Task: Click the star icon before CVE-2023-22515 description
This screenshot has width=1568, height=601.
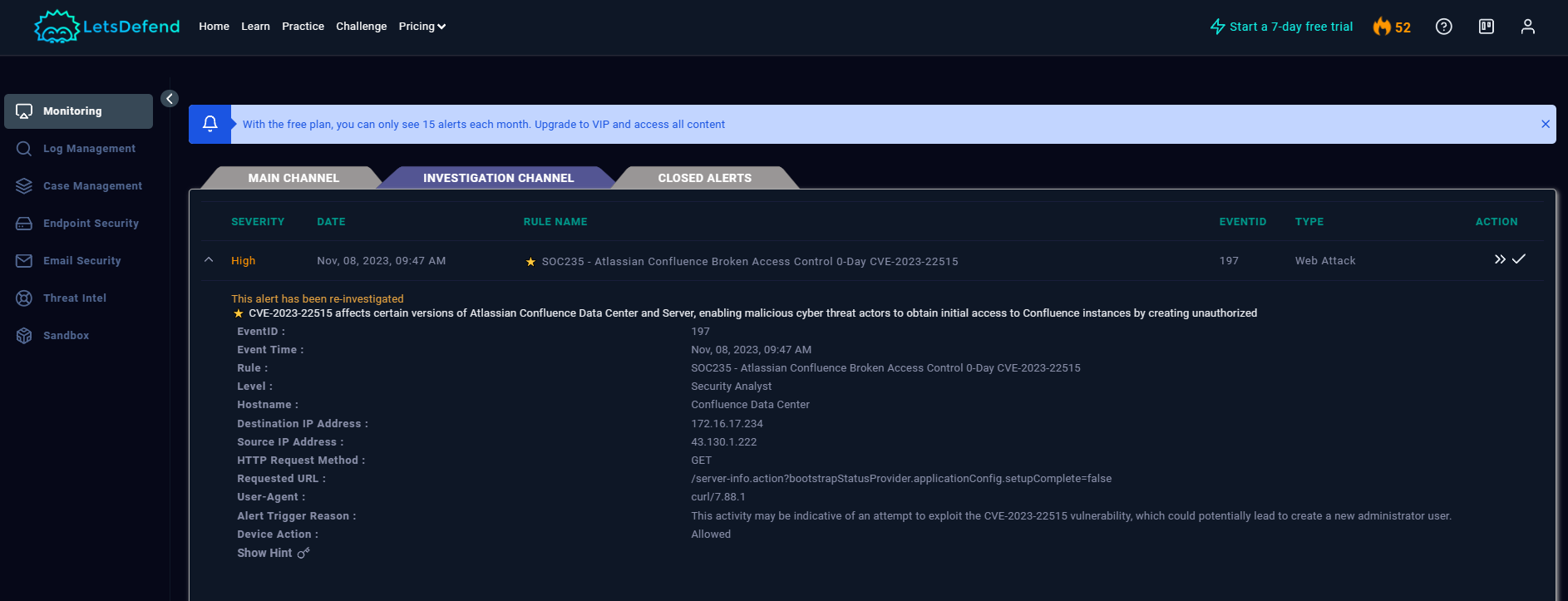Action: 239,313
